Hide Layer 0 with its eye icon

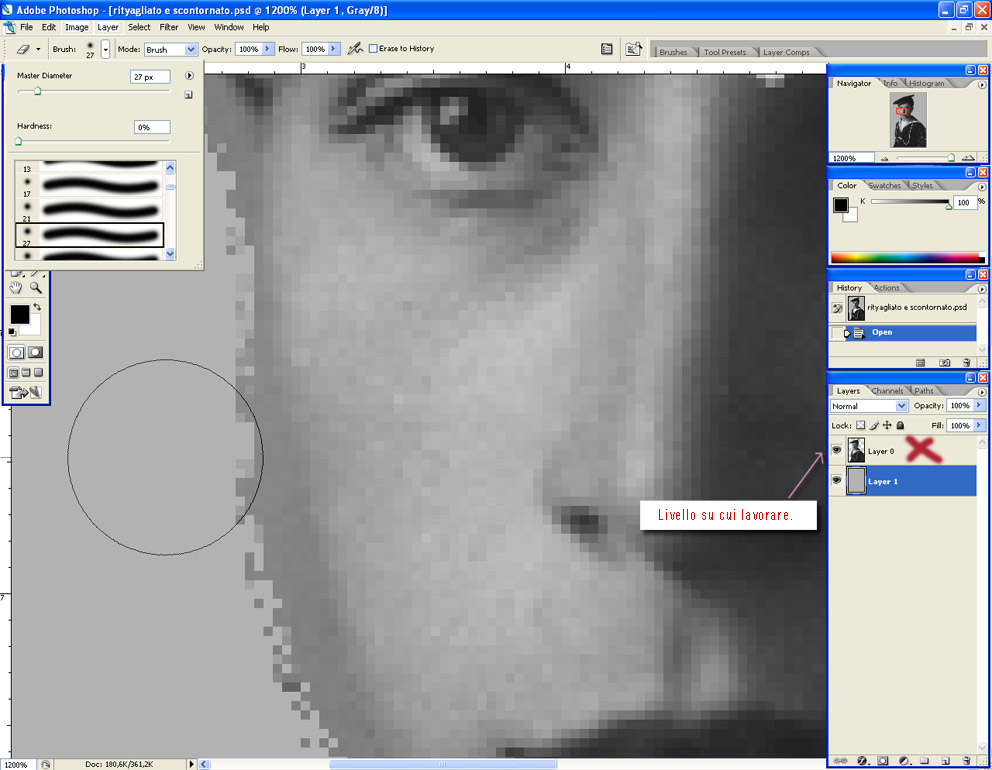coord(836,451)
